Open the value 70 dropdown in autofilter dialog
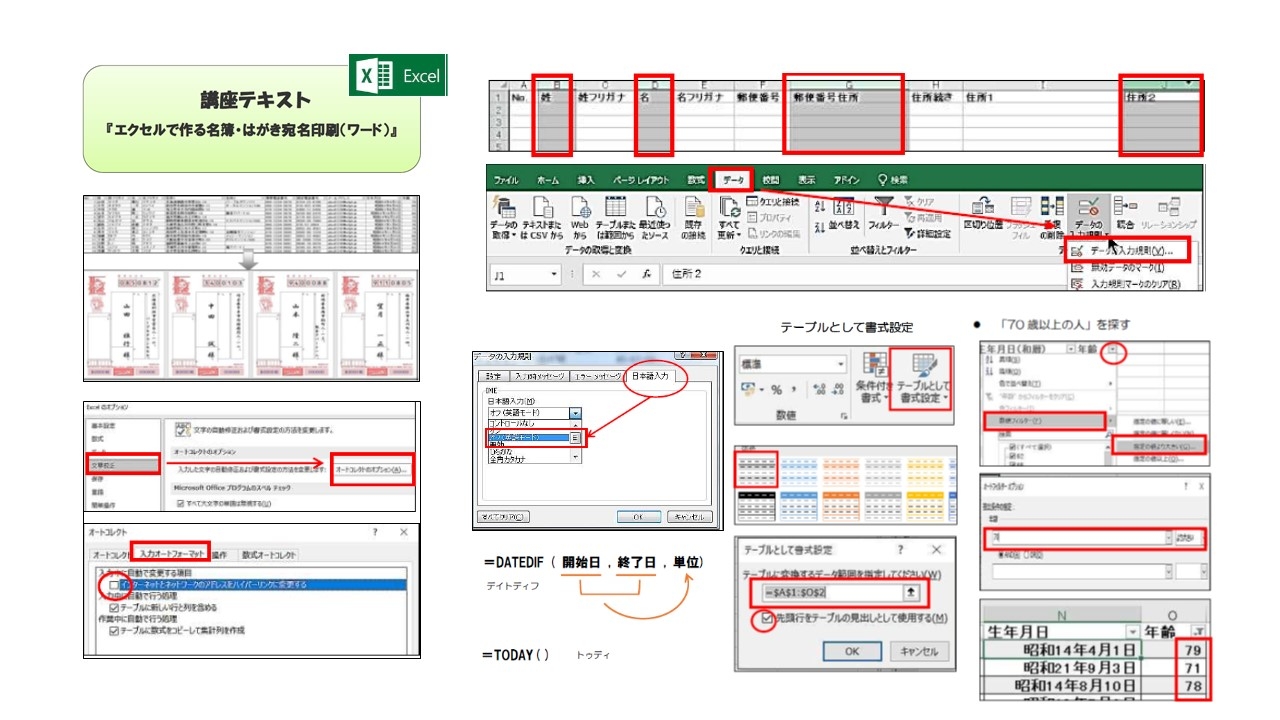Image resolution: width=1280 pixels, height=720 pixels. [x=1167, y=538]
